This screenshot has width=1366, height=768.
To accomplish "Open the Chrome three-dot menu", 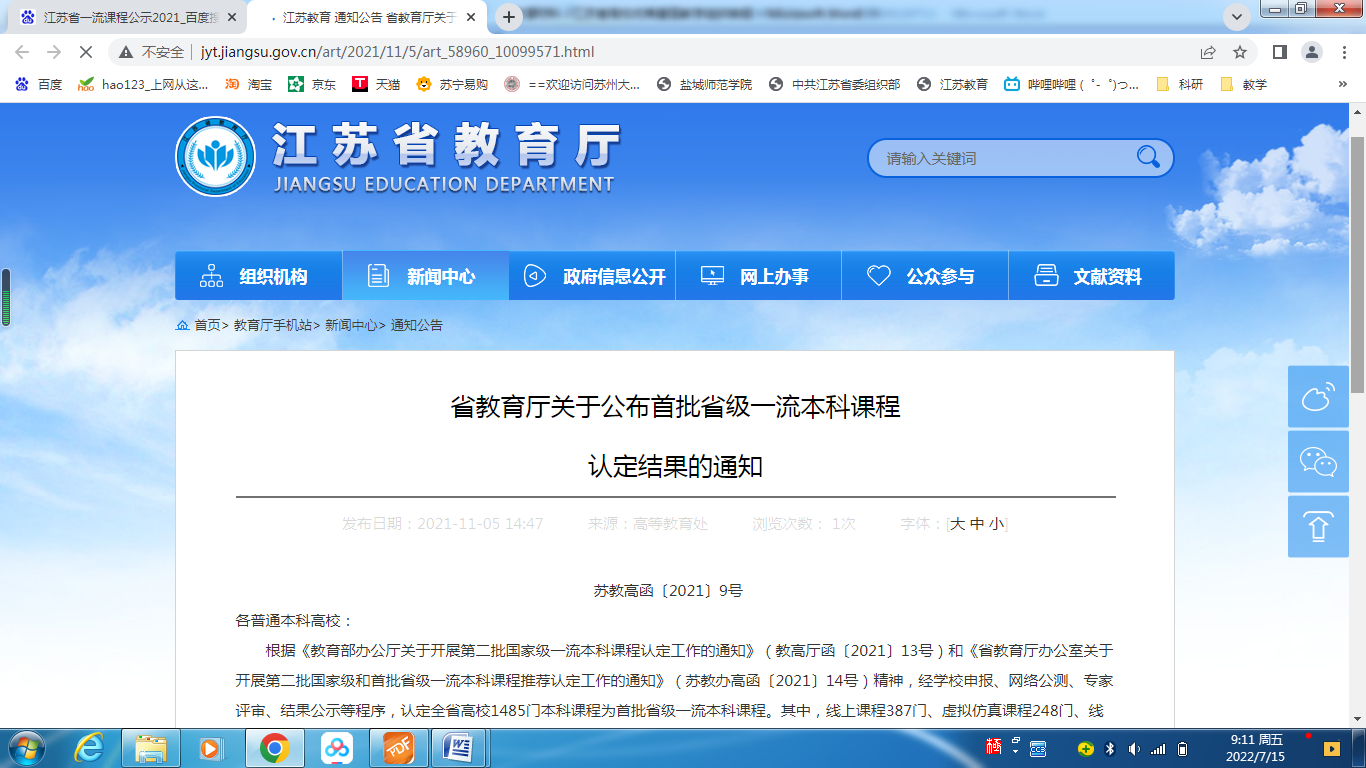I will pyautogui.click(x=1342, y=52).
